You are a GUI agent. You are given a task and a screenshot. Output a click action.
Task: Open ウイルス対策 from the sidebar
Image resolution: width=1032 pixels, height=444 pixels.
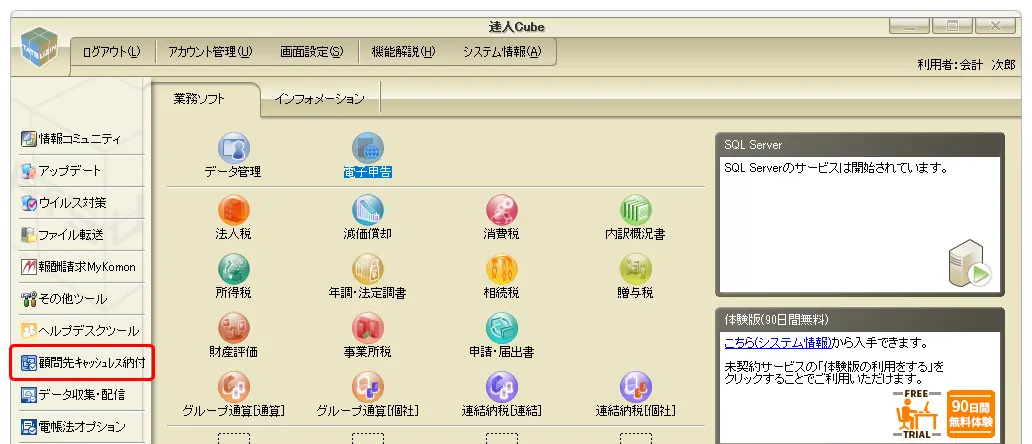[73, 203]
